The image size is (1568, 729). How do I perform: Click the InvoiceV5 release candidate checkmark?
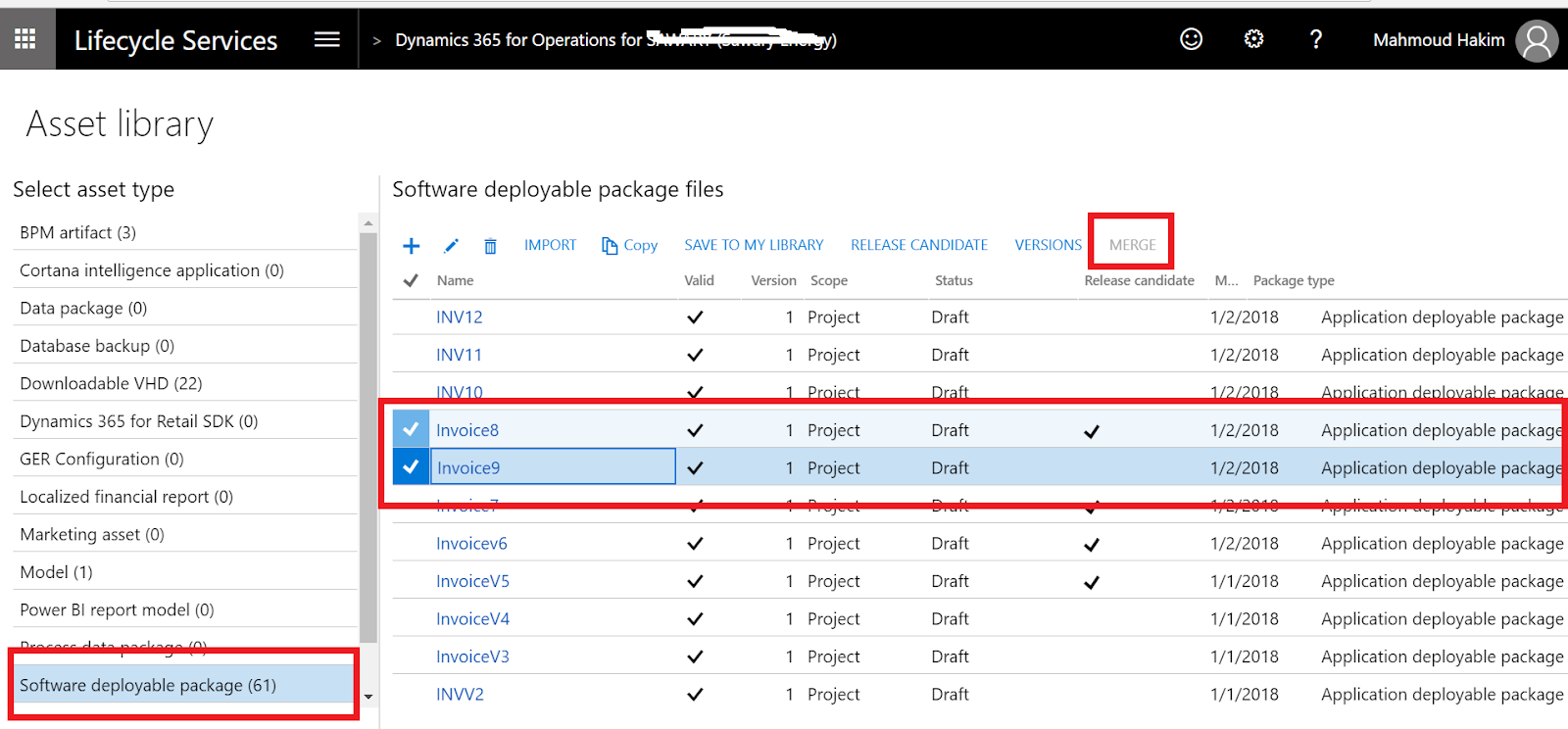(x=1092, y=582)
